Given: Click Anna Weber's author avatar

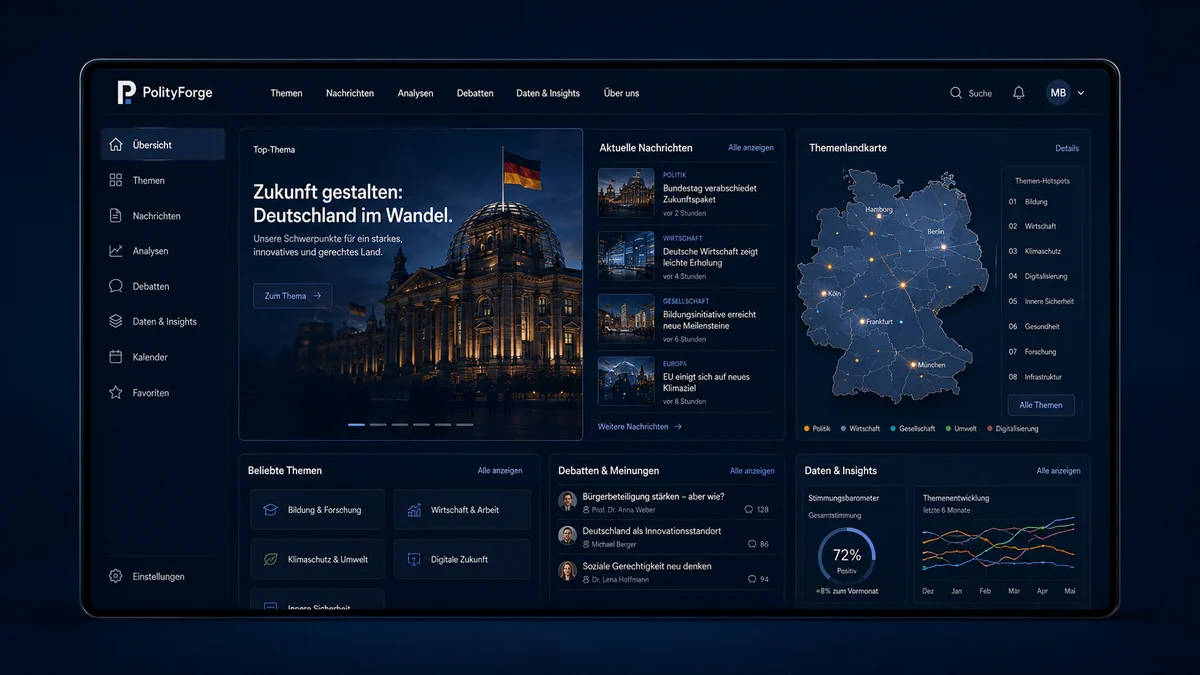Looking at the screenshot, I should 567,501.
